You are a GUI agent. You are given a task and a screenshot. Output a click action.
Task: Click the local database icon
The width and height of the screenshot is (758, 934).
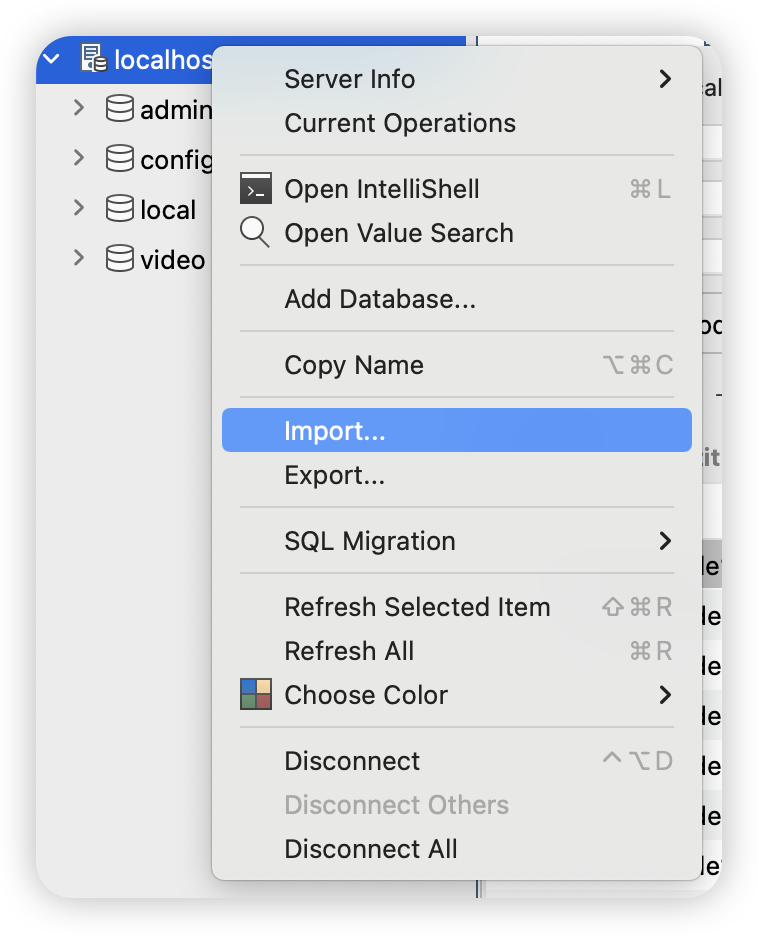pos(120,209)
